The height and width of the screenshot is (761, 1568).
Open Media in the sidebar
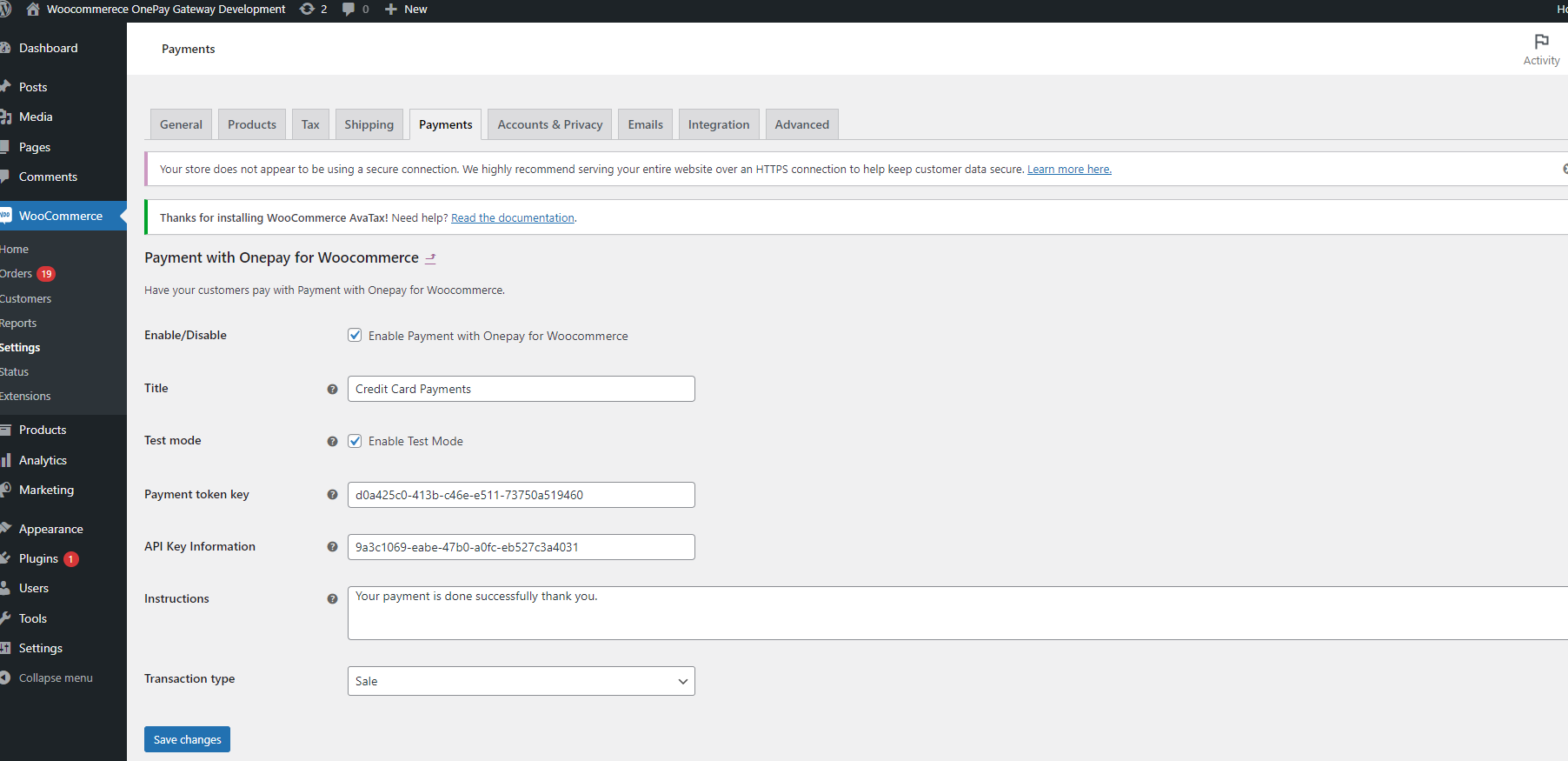click(36, 117)
